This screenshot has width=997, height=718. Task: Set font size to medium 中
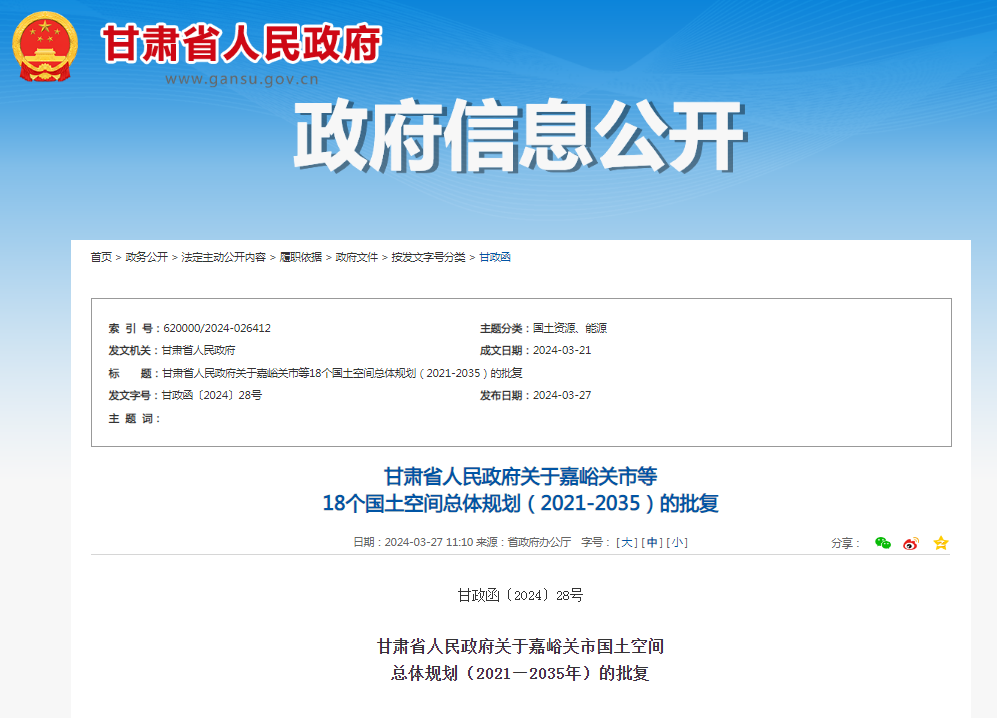pos(652,542)
